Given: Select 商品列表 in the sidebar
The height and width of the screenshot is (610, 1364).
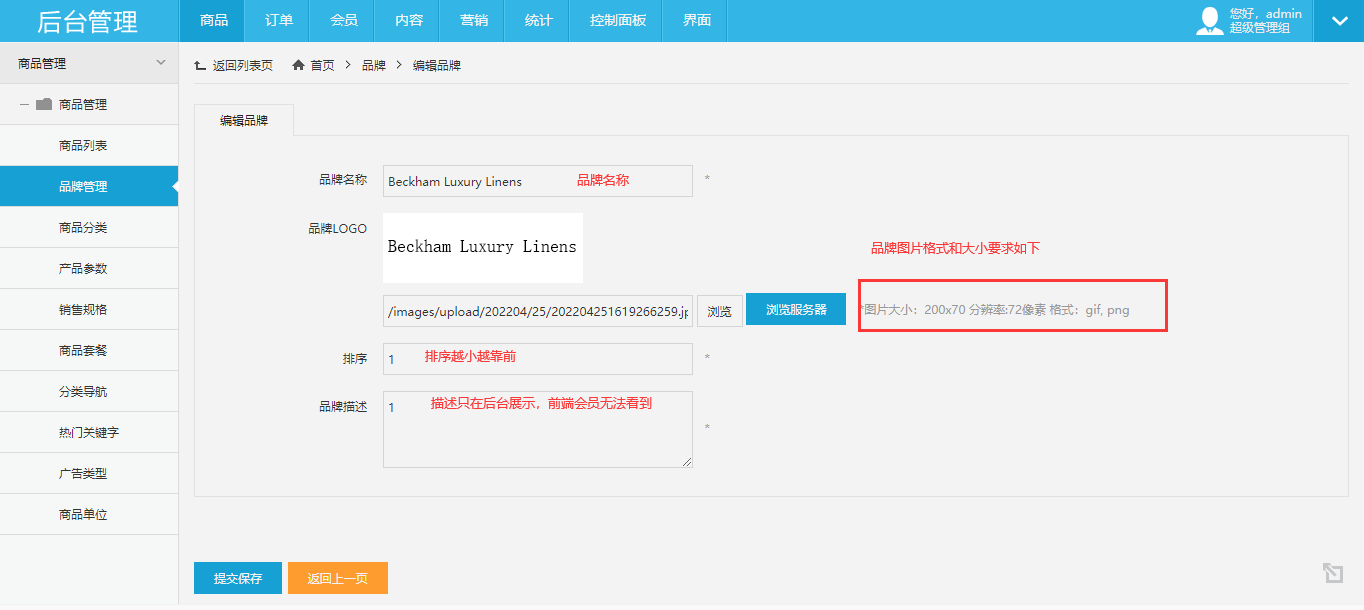Looking at the screenshot, I should (89, 145).
